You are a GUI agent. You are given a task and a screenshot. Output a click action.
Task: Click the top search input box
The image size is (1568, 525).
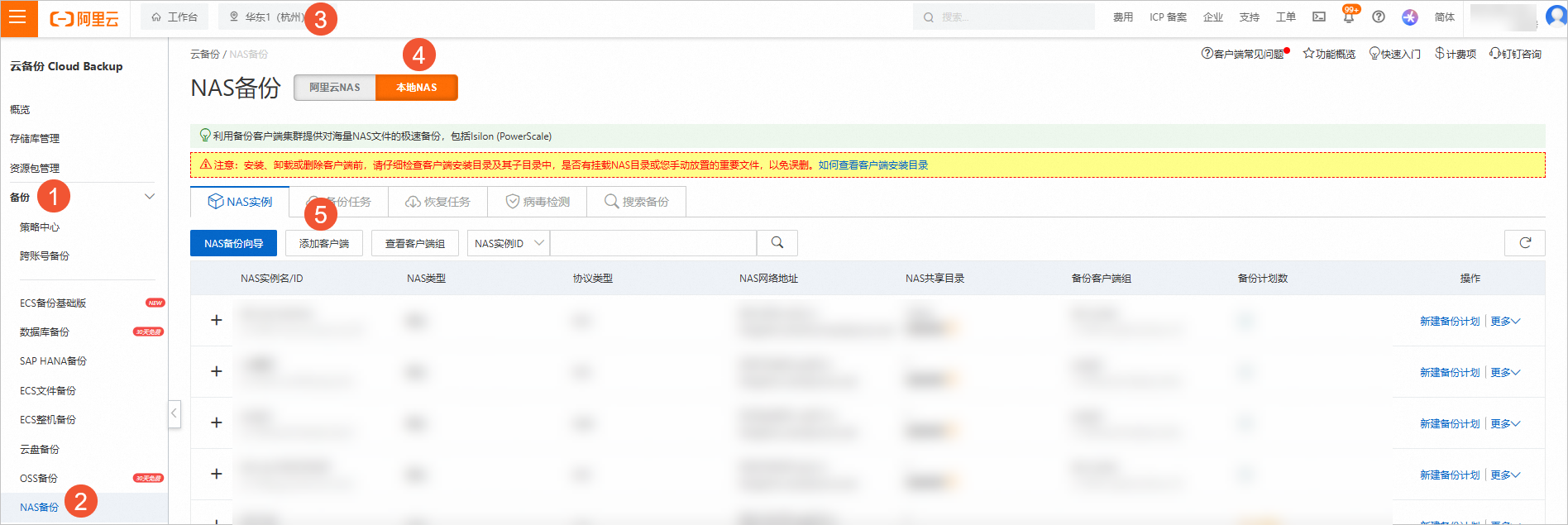coord(1004,17)
